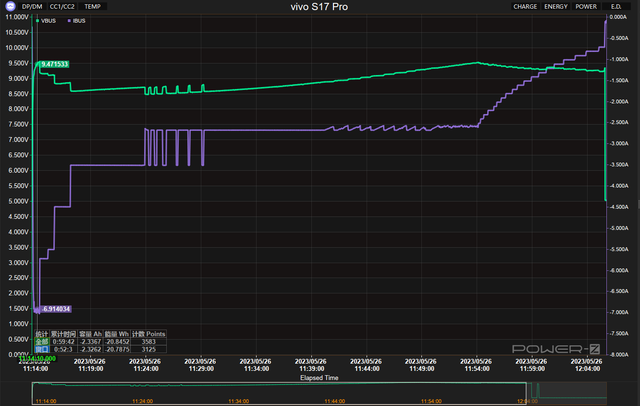640x406 pixels.
Task: Click the 0:59:42 cumulative time cell
Action: pyautogui.click(x=63, y=342)
